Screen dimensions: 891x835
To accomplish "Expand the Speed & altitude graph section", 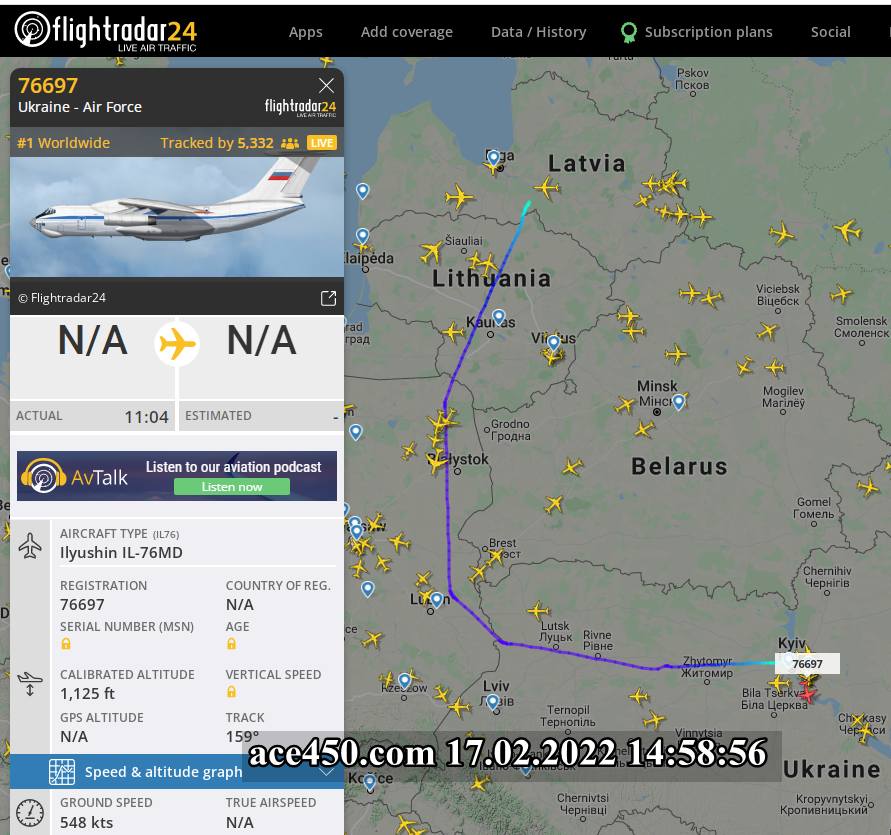I will tap(177, 771).
